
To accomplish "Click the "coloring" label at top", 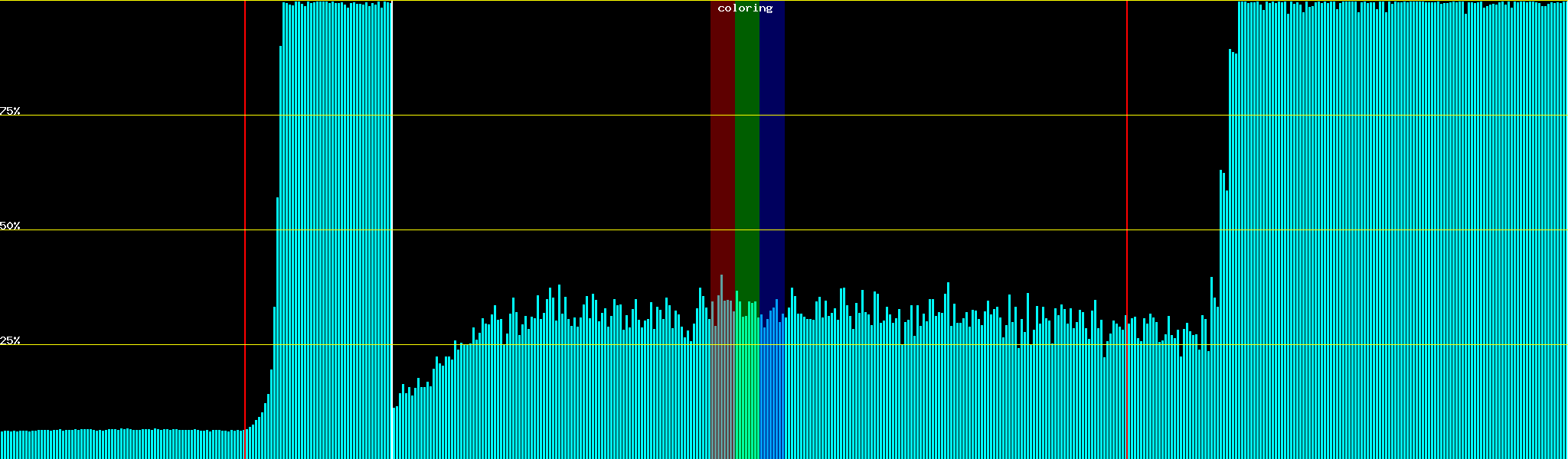I will pyautogui.click(x=745, y=8).
